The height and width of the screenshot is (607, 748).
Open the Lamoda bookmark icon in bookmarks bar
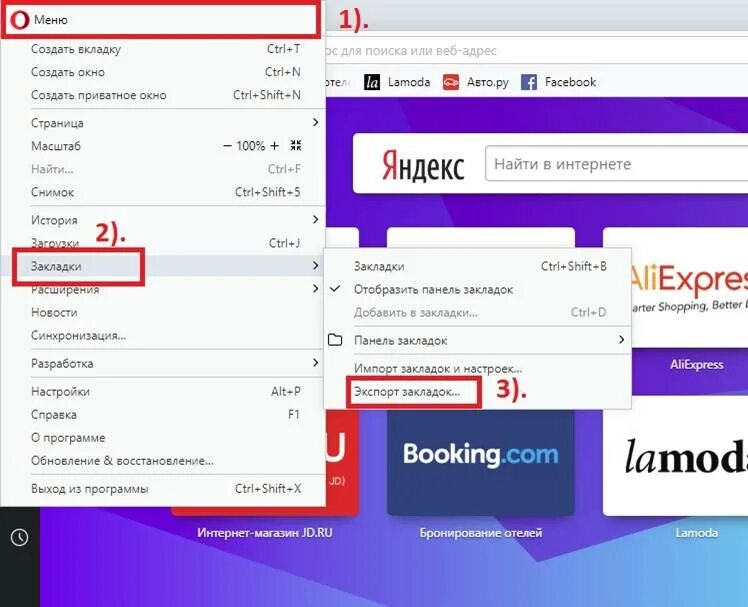372,82
